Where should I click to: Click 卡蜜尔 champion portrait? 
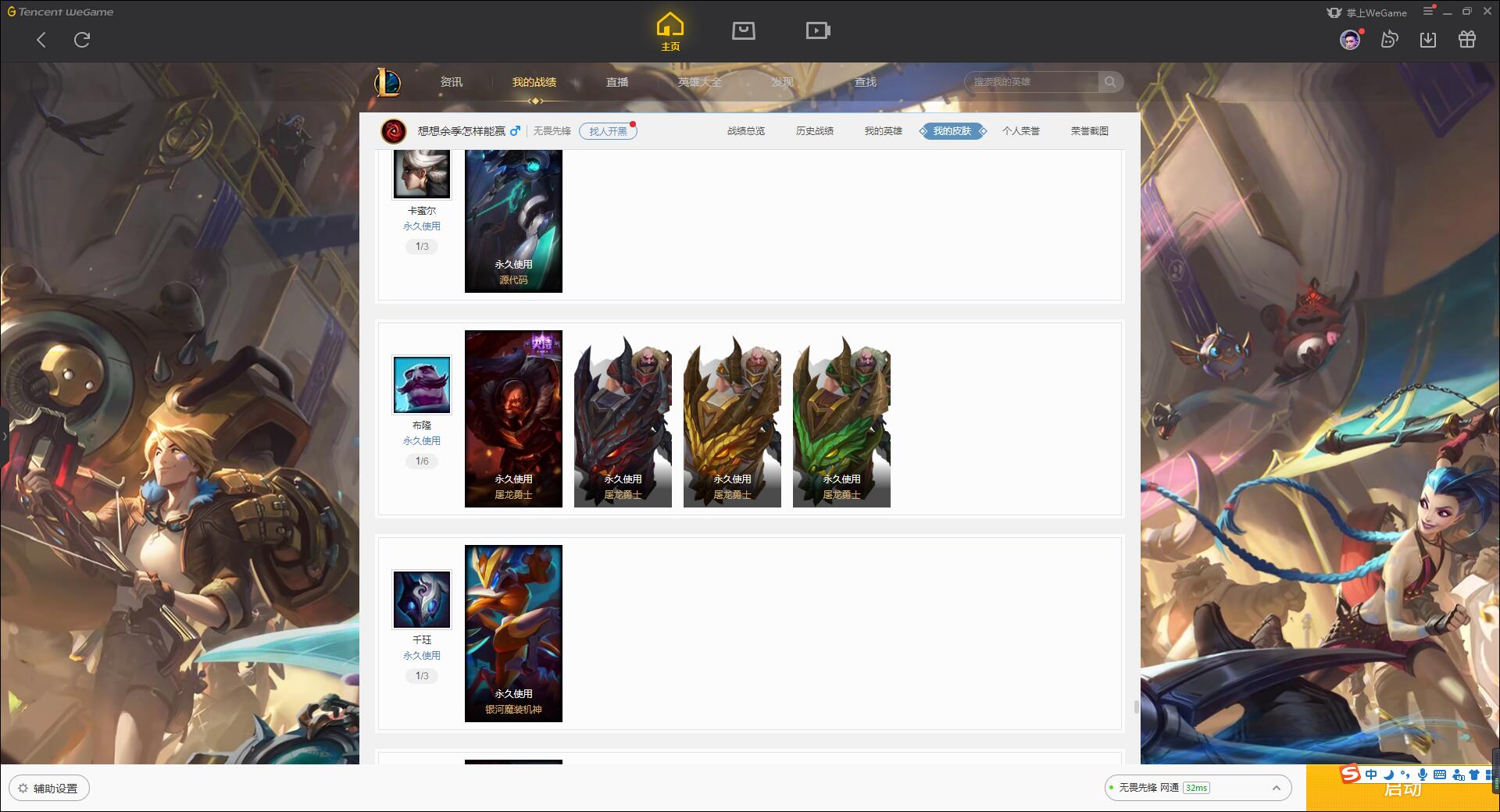click(422, 173)
